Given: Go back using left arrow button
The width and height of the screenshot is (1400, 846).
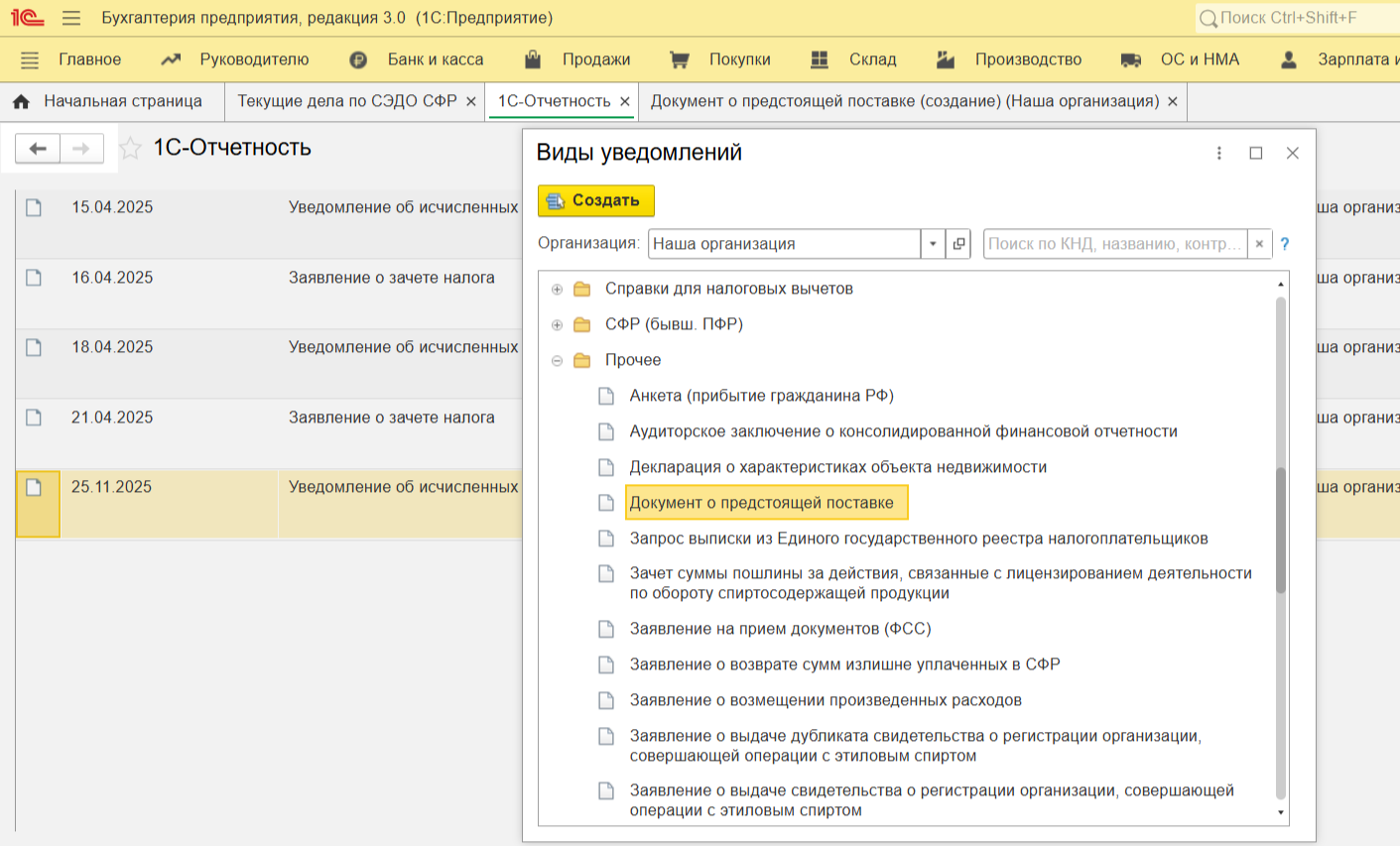Looking at the screenshot, I should click(x=38, y=149).
